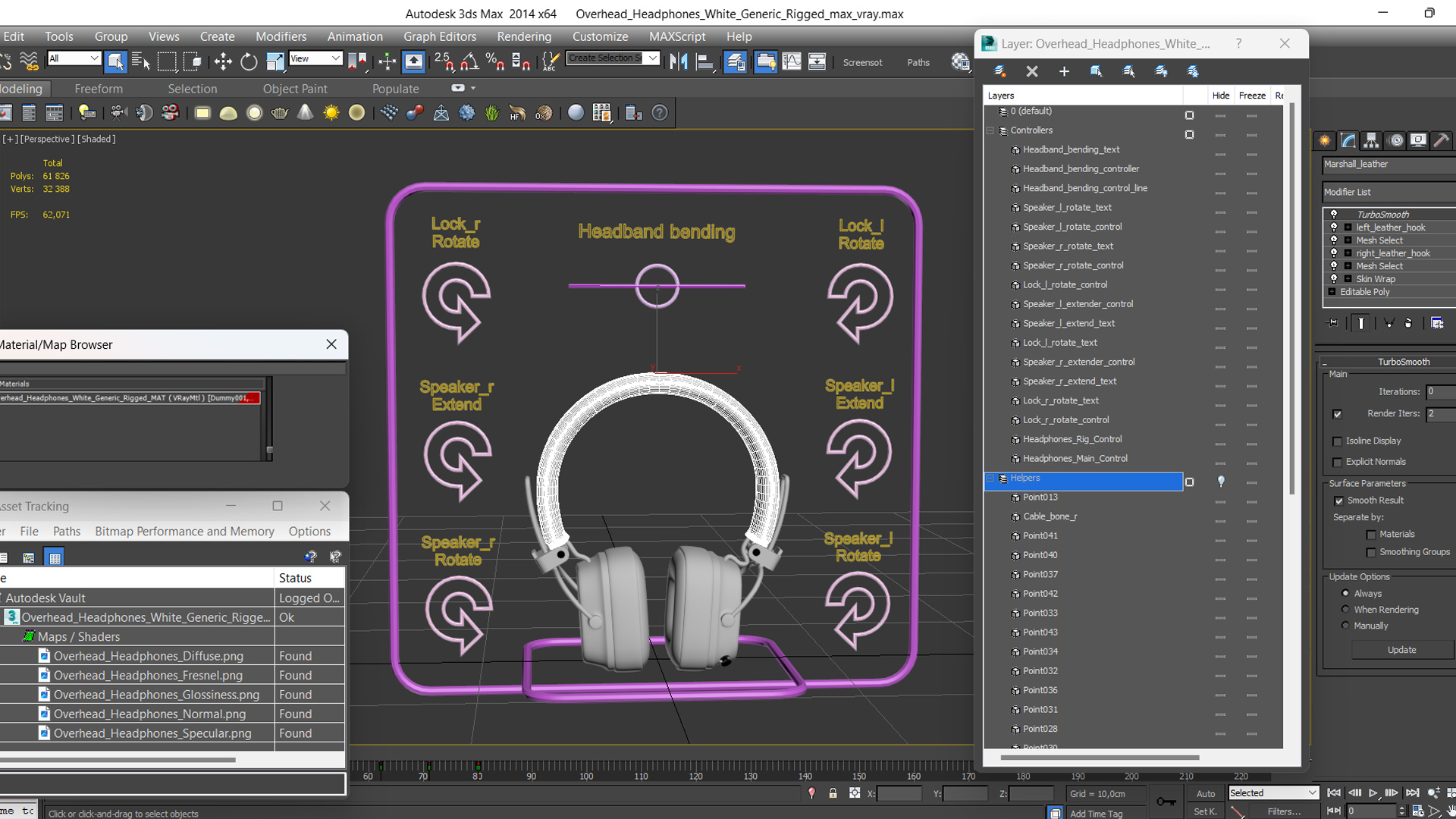Click the red material swatch in Material Browser
This screenshot has height=819, width=1456.
pos(250,398)
